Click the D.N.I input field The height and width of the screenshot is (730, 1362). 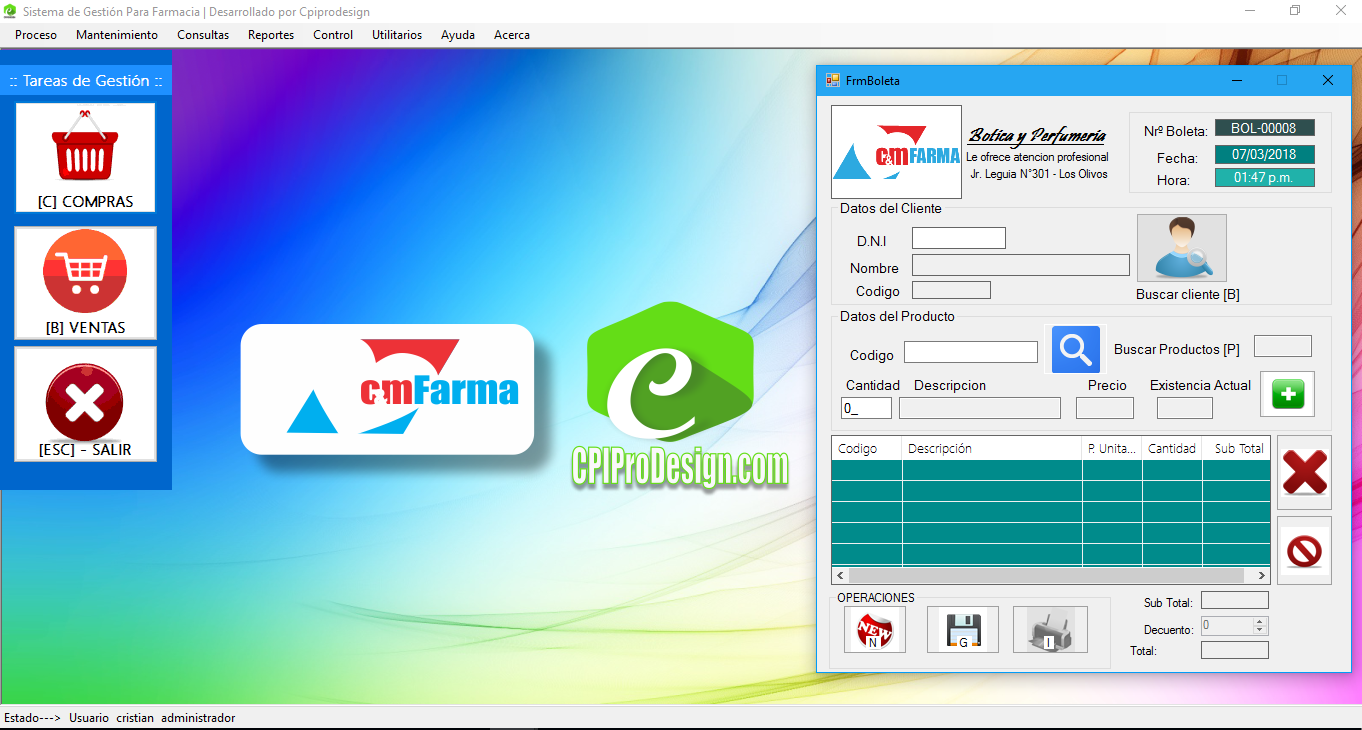coord(958,238)
